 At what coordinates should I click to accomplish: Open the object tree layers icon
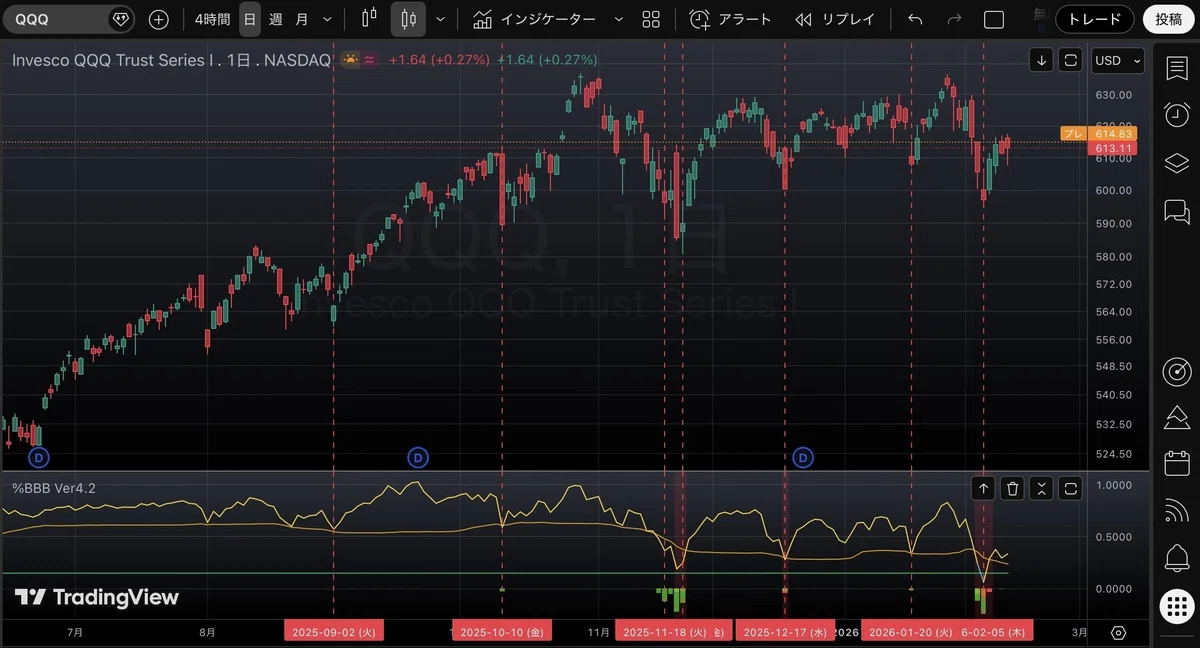(1177, 163)
